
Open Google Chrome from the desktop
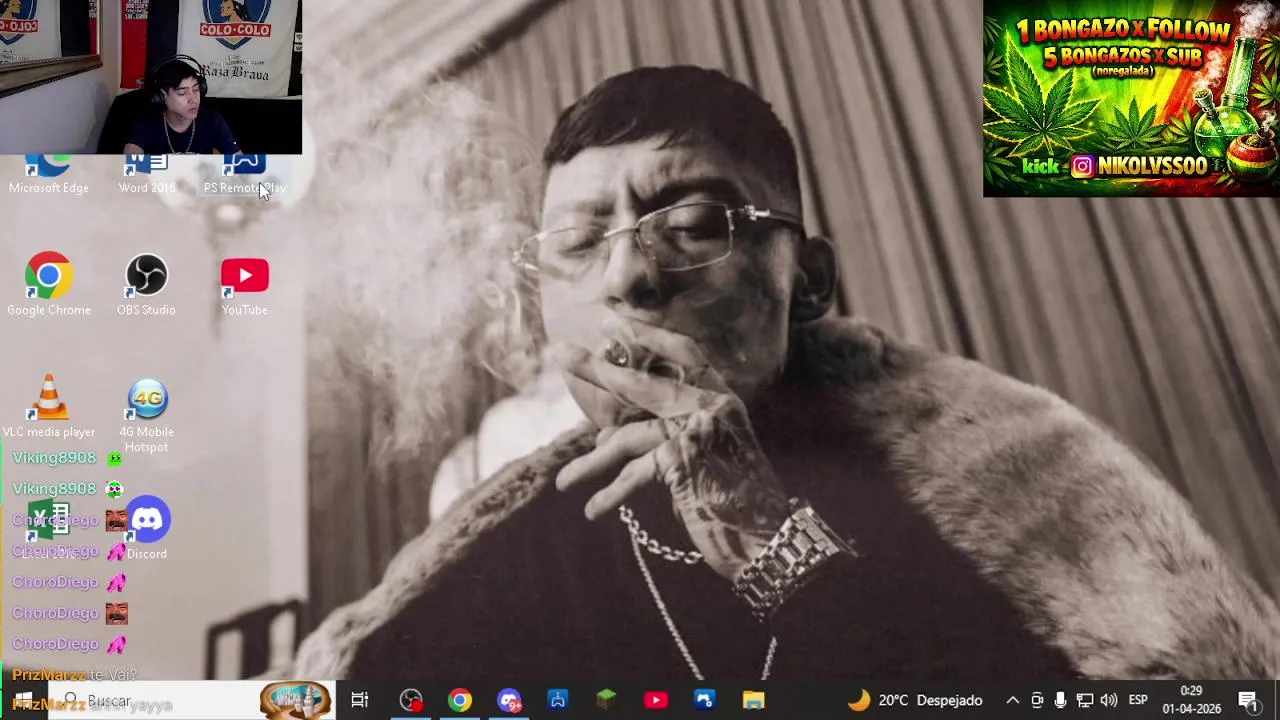(48, 286)
